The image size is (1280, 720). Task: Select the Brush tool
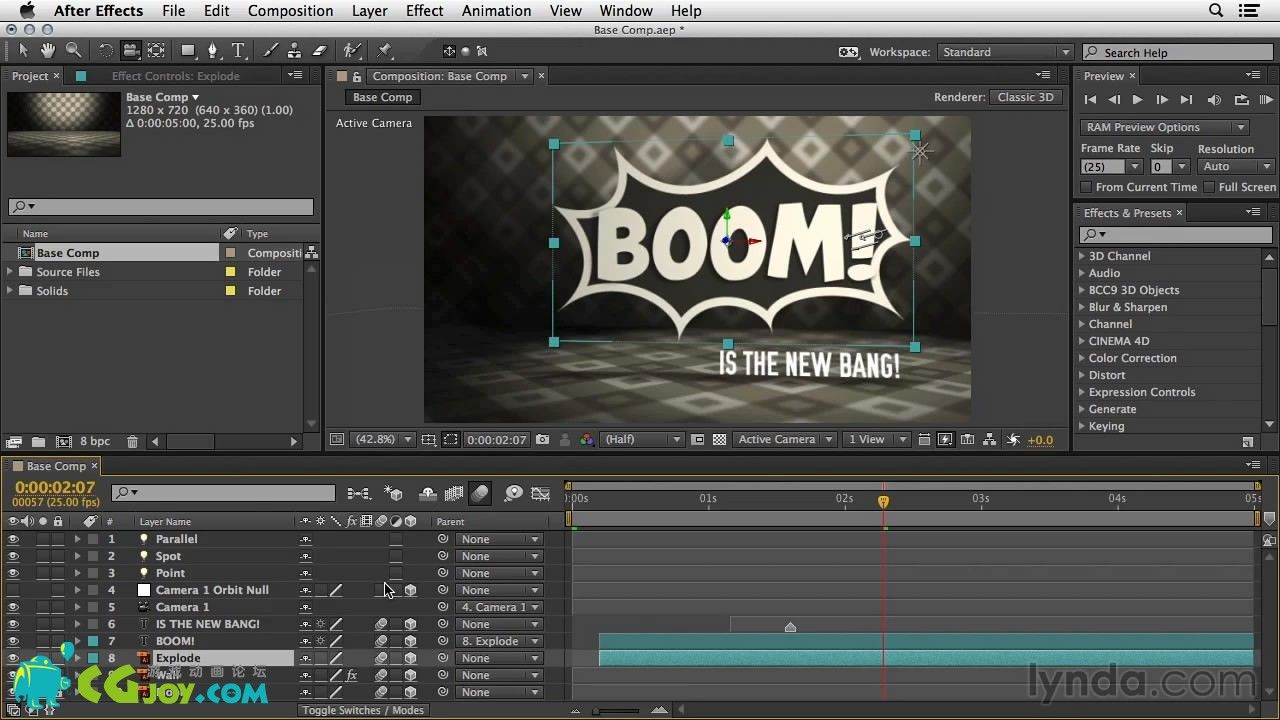click(270, 50)
